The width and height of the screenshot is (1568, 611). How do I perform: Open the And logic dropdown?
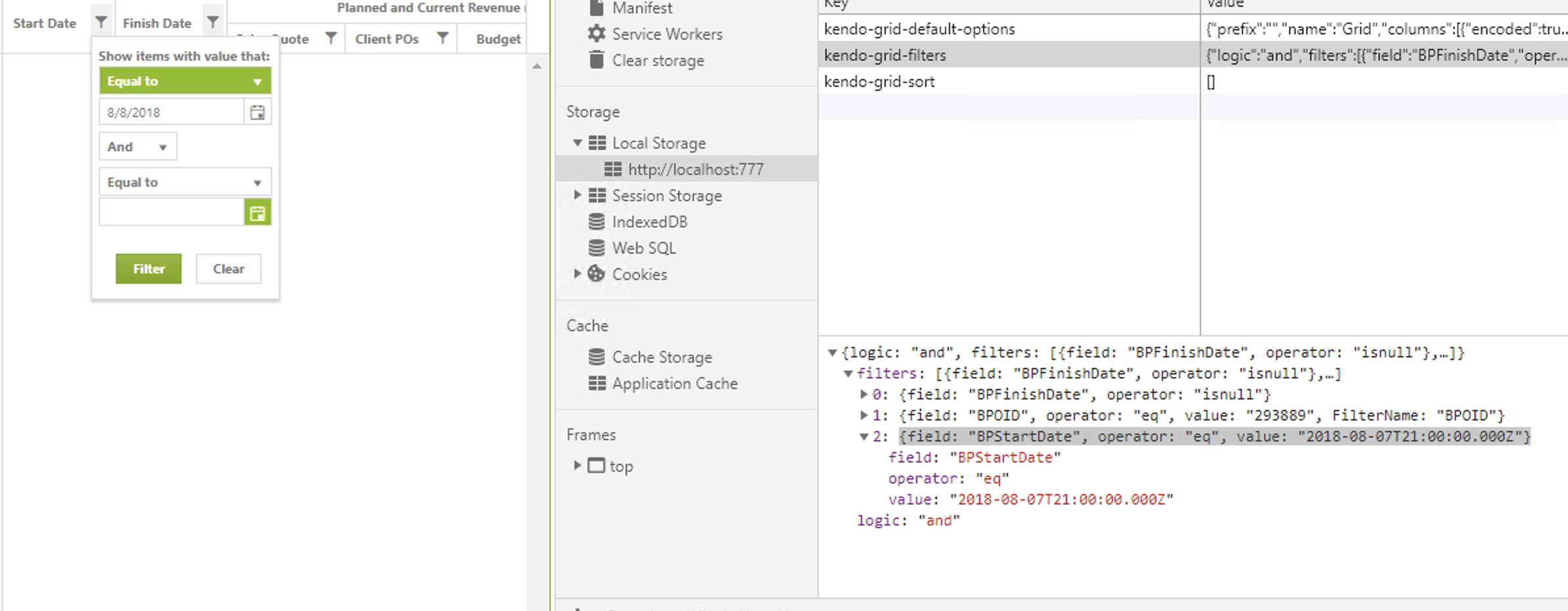tap(137, 147)
